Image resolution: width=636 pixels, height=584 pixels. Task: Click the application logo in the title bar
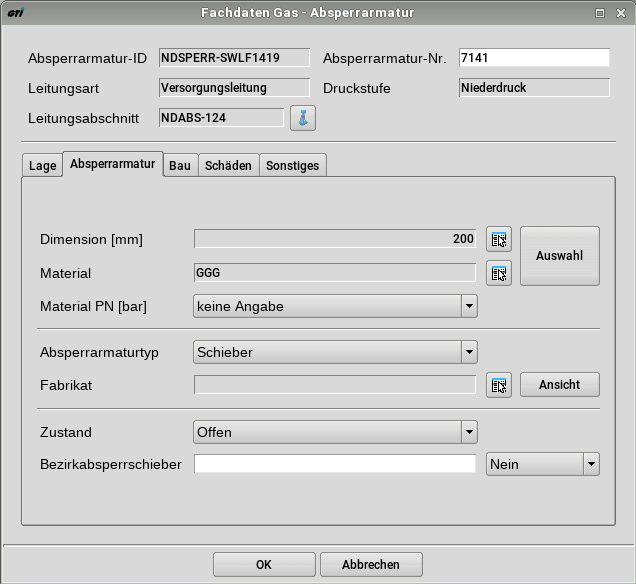(16, 13)
